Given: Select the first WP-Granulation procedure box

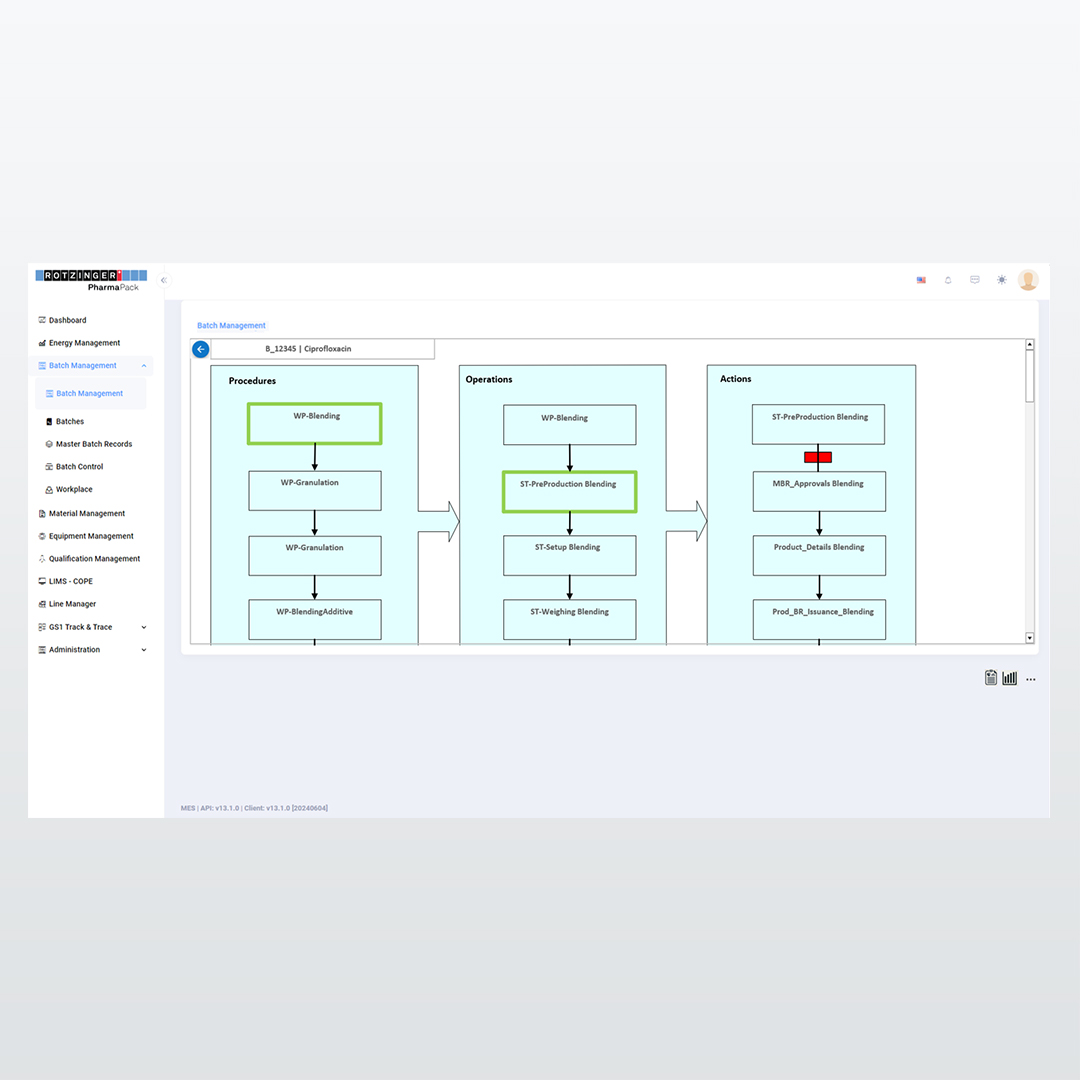Looking at the screenshot, I should point(315,490).
